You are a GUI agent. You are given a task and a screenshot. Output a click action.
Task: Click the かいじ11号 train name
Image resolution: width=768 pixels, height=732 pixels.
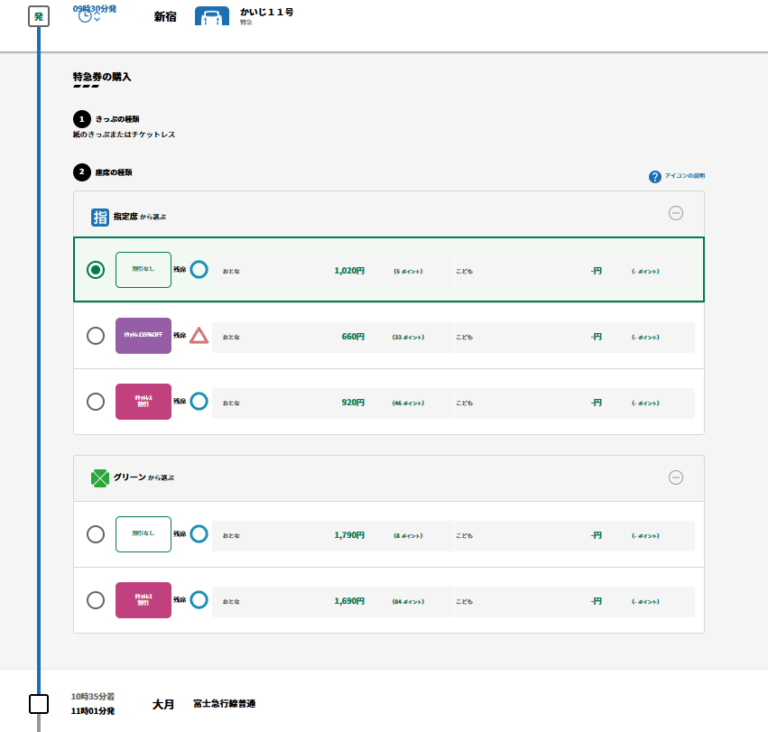point(266,12)
